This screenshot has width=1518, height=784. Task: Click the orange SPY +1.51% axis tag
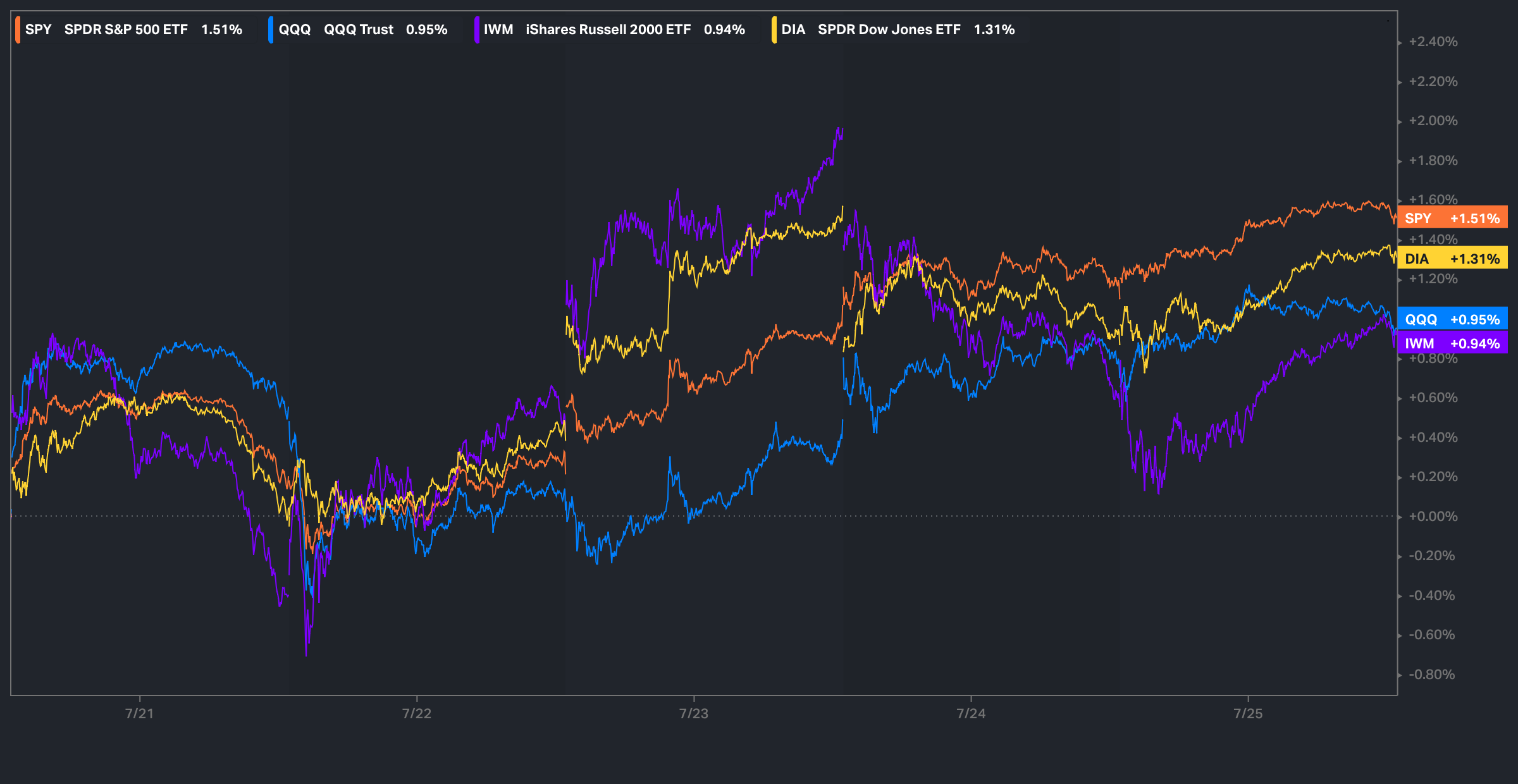pos(1452,218)
